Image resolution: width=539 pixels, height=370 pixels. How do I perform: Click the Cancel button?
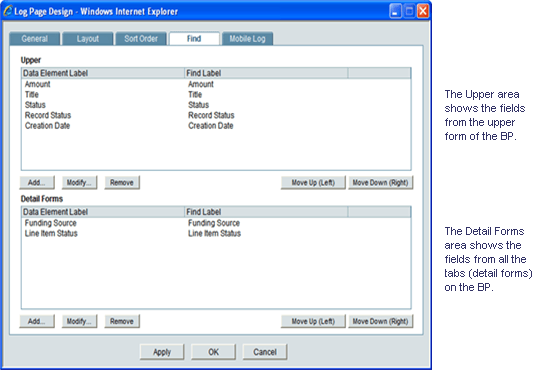point(265,352)
